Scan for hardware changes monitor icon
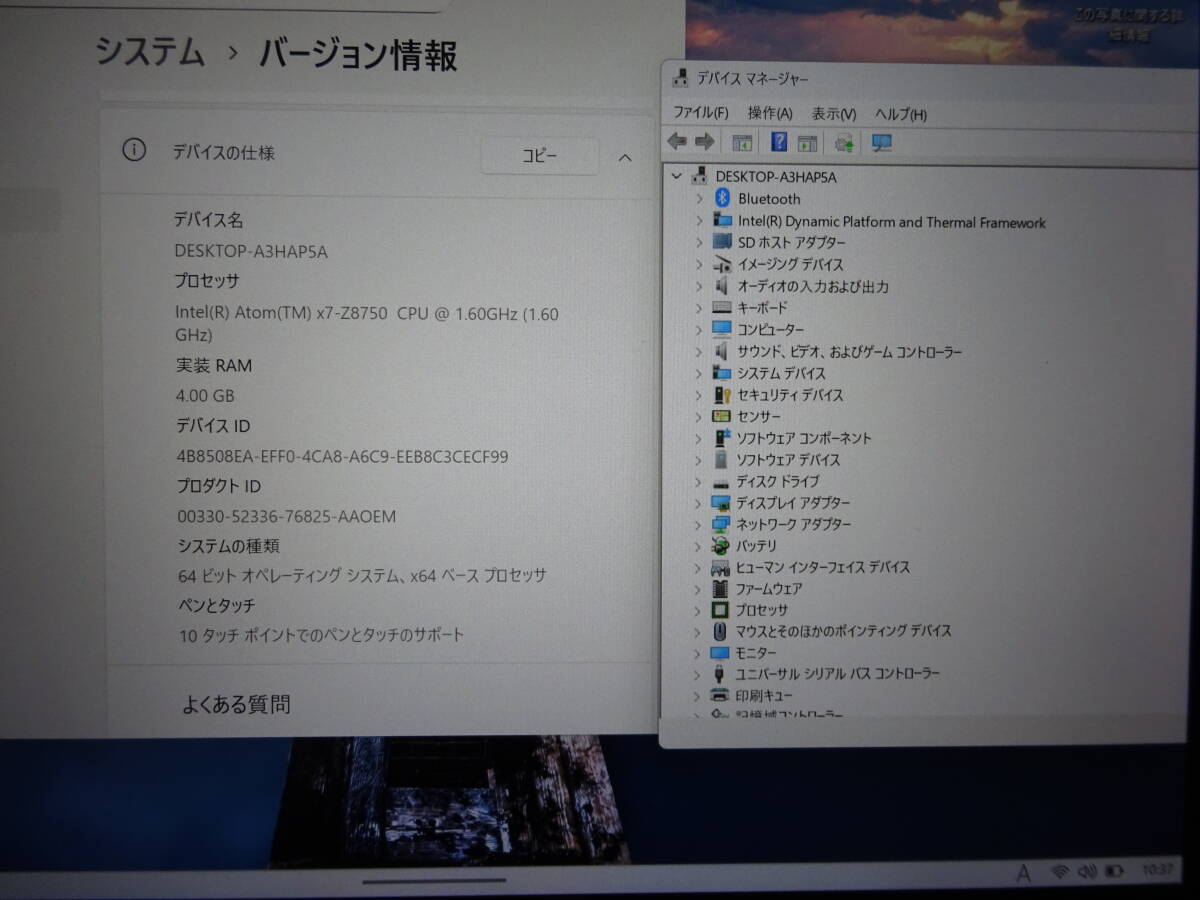The image size is (1200, 900). click(x=881, y=143)
